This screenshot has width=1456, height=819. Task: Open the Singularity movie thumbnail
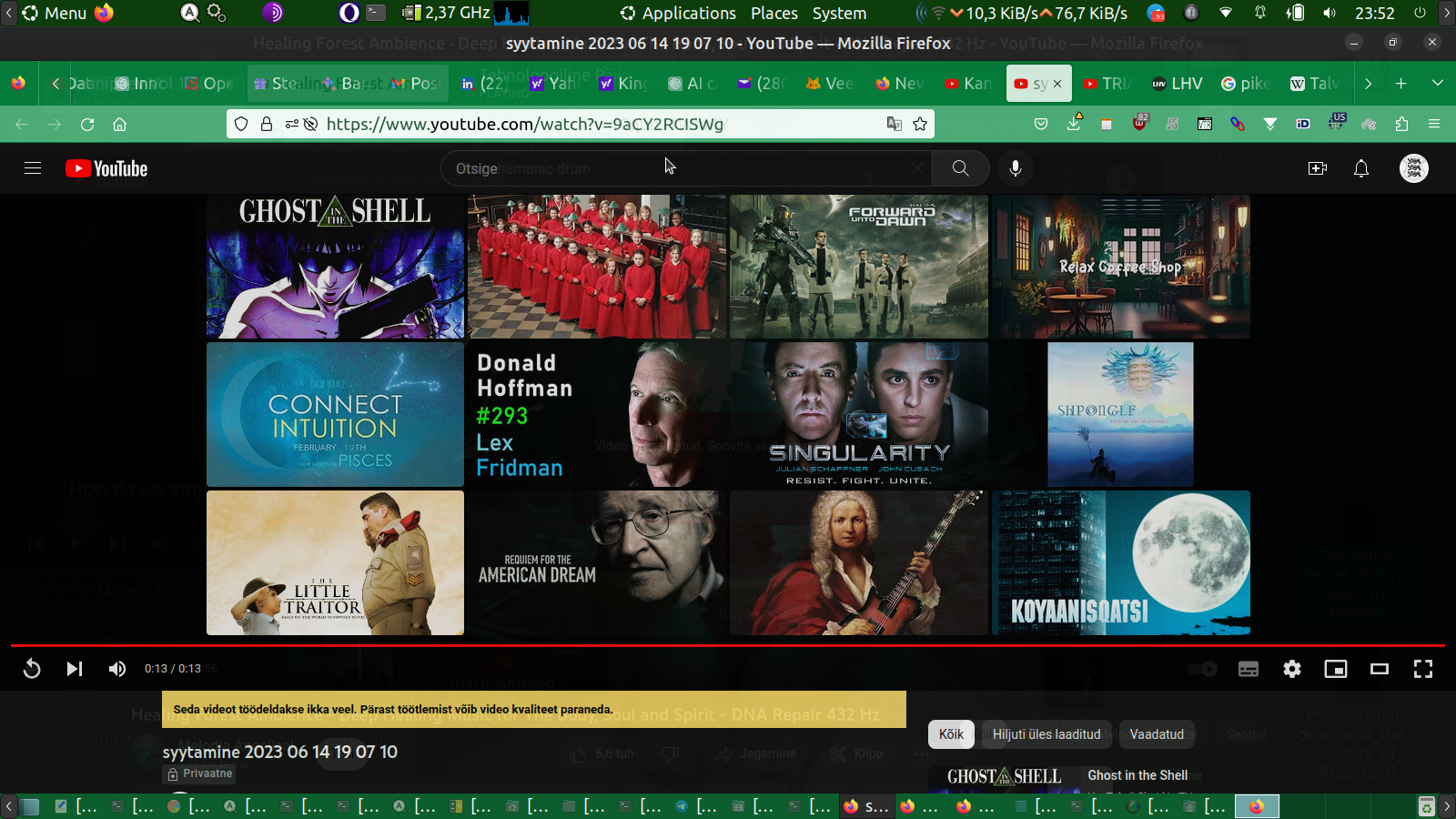click(859, 415)
